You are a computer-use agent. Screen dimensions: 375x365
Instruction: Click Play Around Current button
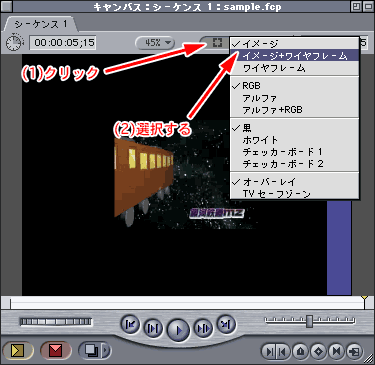[x=203, y=329]
